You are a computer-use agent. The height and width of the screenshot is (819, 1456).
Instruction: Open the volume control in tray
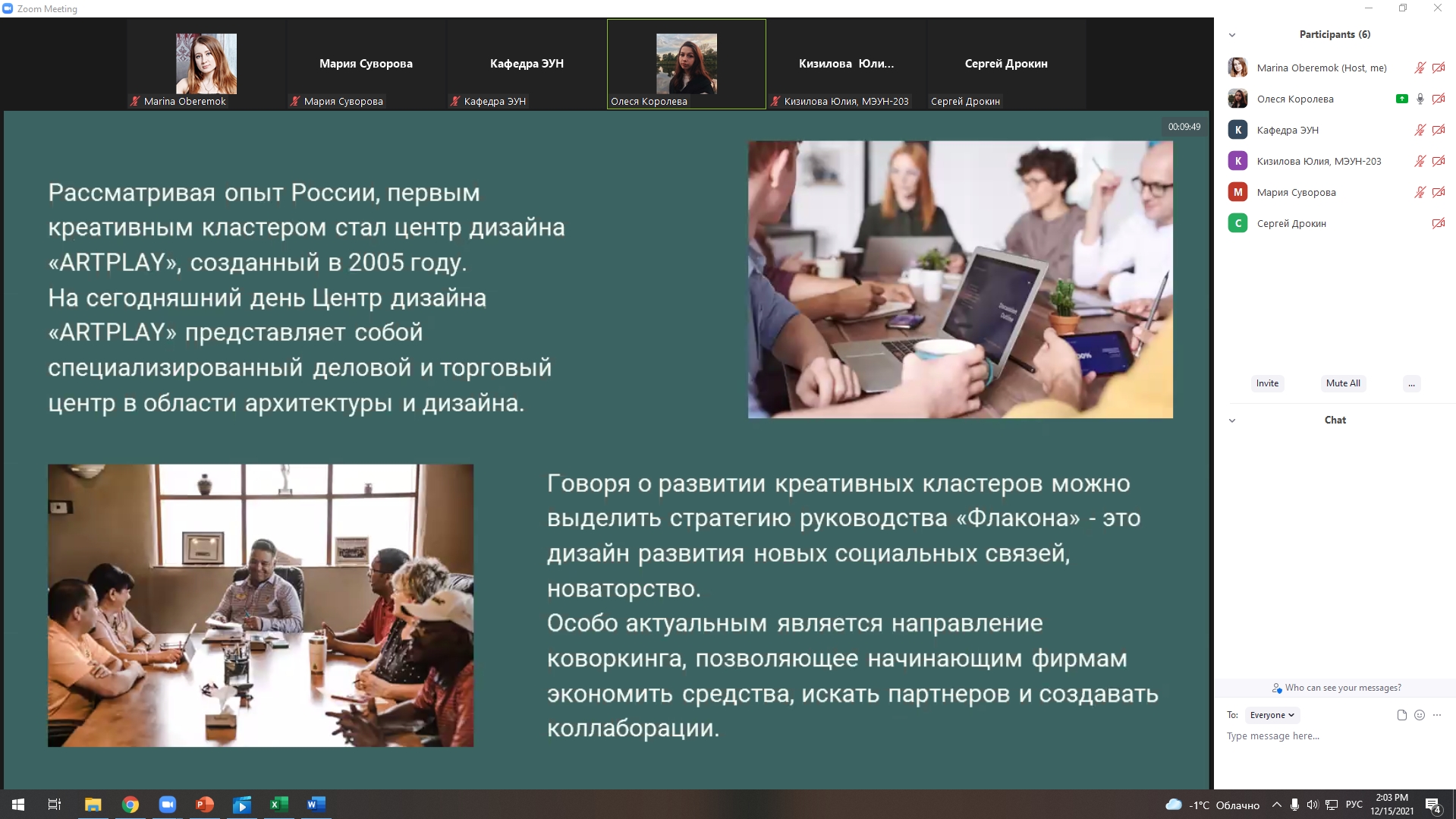tap(1312, 805)
